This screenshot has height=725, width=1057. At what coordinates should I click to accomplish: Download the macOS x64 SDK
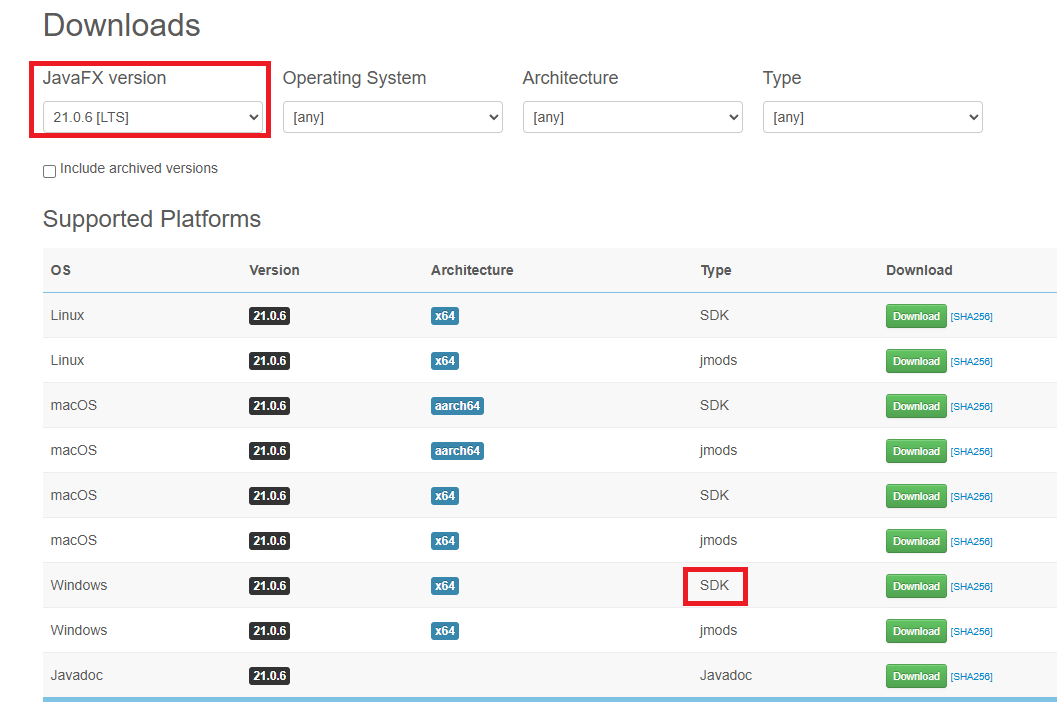[x=916, y=496]
